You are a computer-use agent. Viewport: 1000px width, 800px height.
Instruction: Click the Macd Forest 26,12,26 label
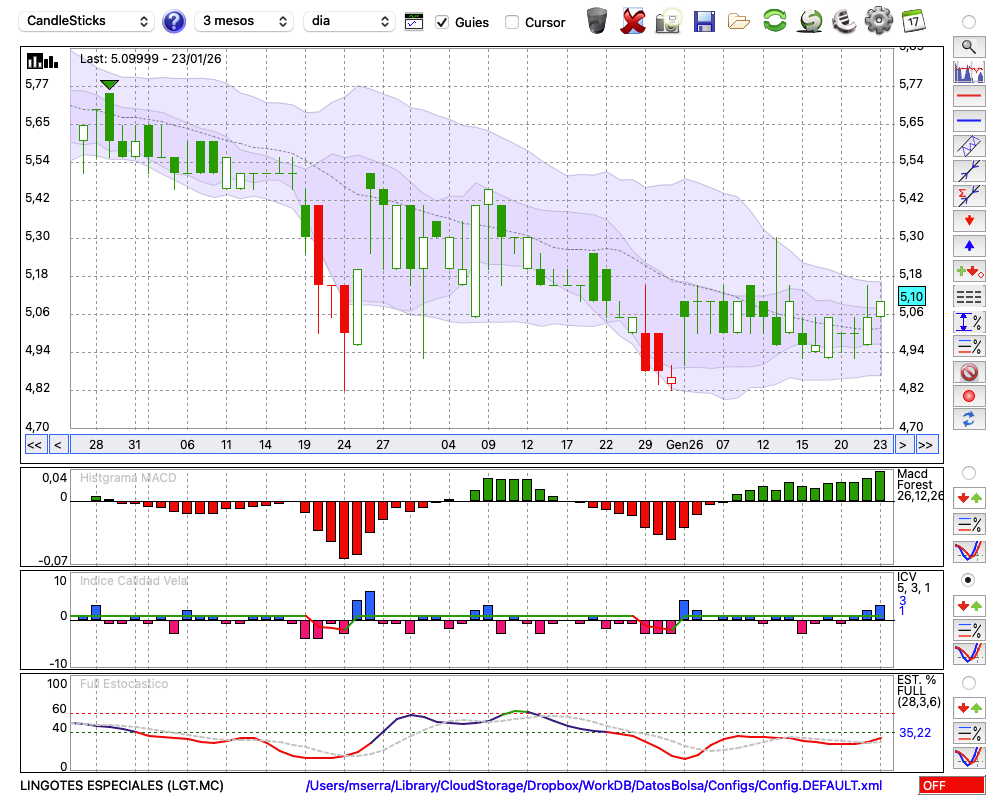(919, 485)
